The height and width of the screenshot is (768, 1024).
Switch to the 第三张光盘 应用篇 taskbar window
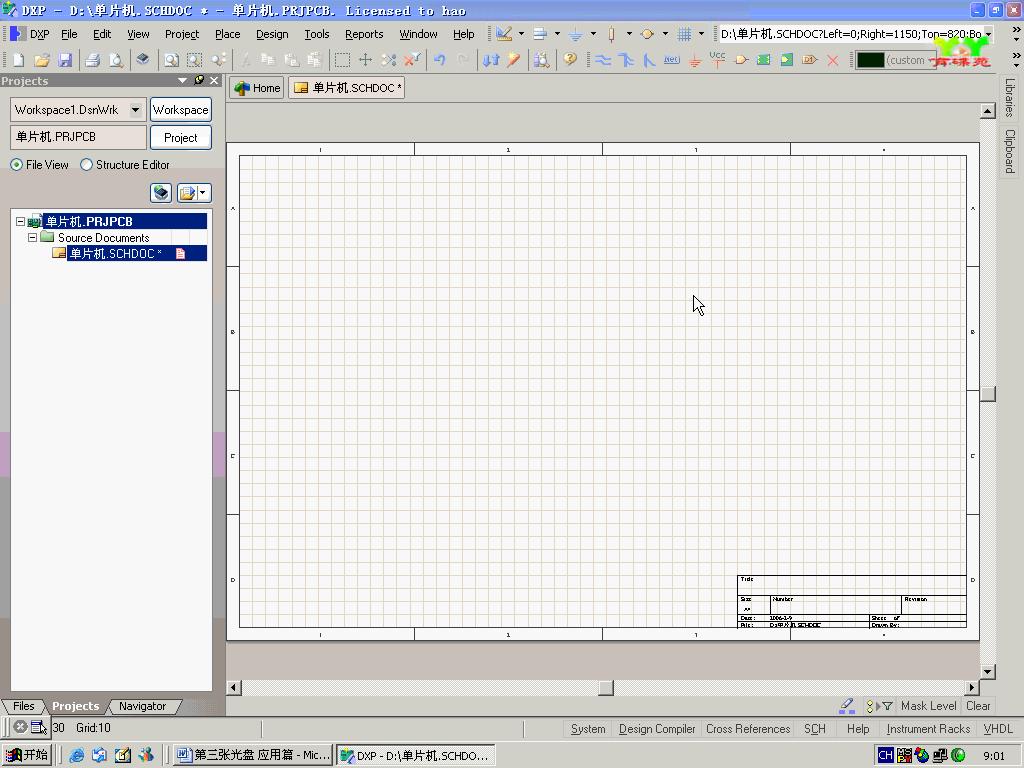tap(253, 755)
